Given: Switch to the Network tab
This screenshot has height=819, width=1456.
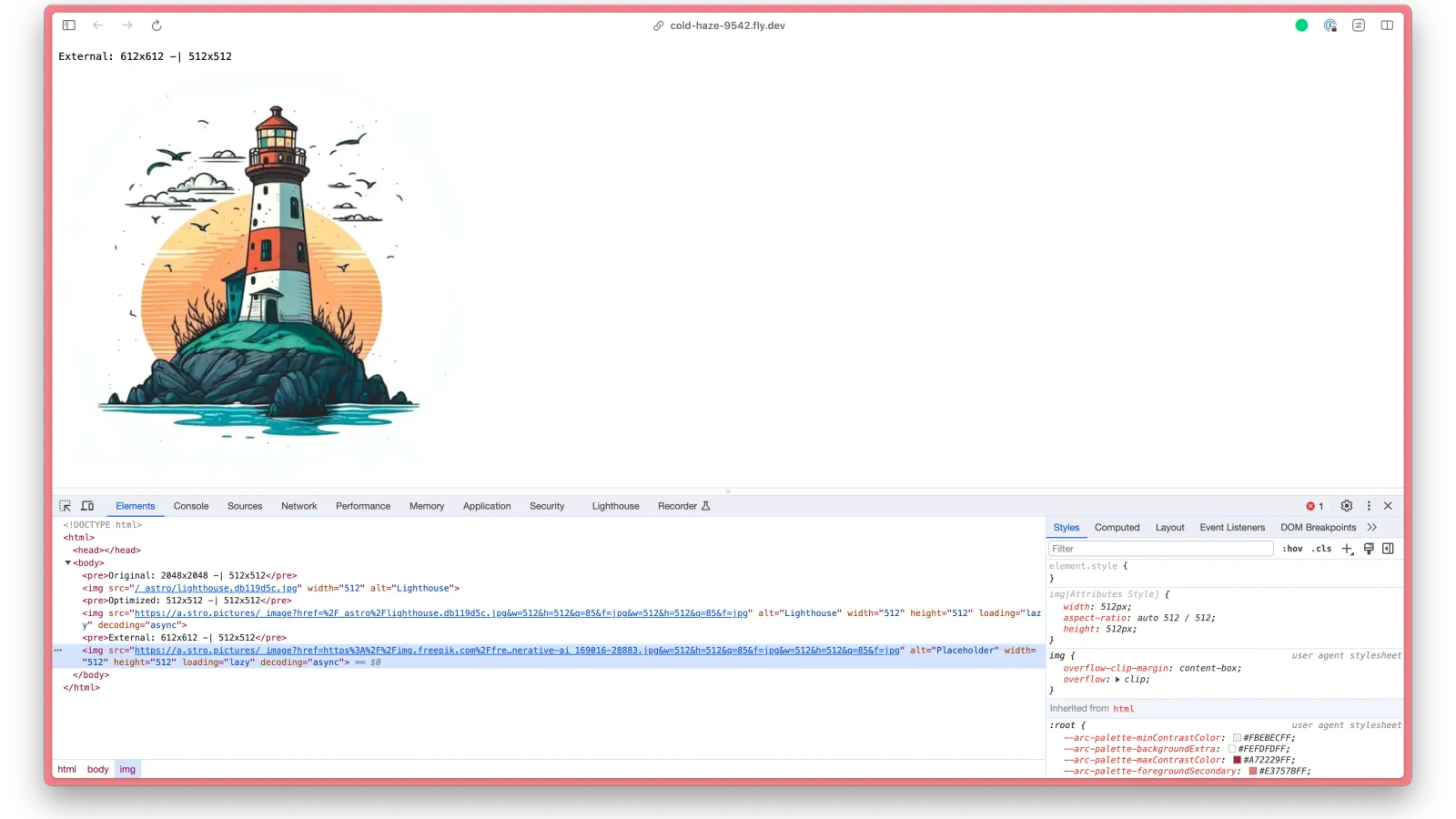Looking at the screenshot, I should pyautogui.click(x=298, y=506).
